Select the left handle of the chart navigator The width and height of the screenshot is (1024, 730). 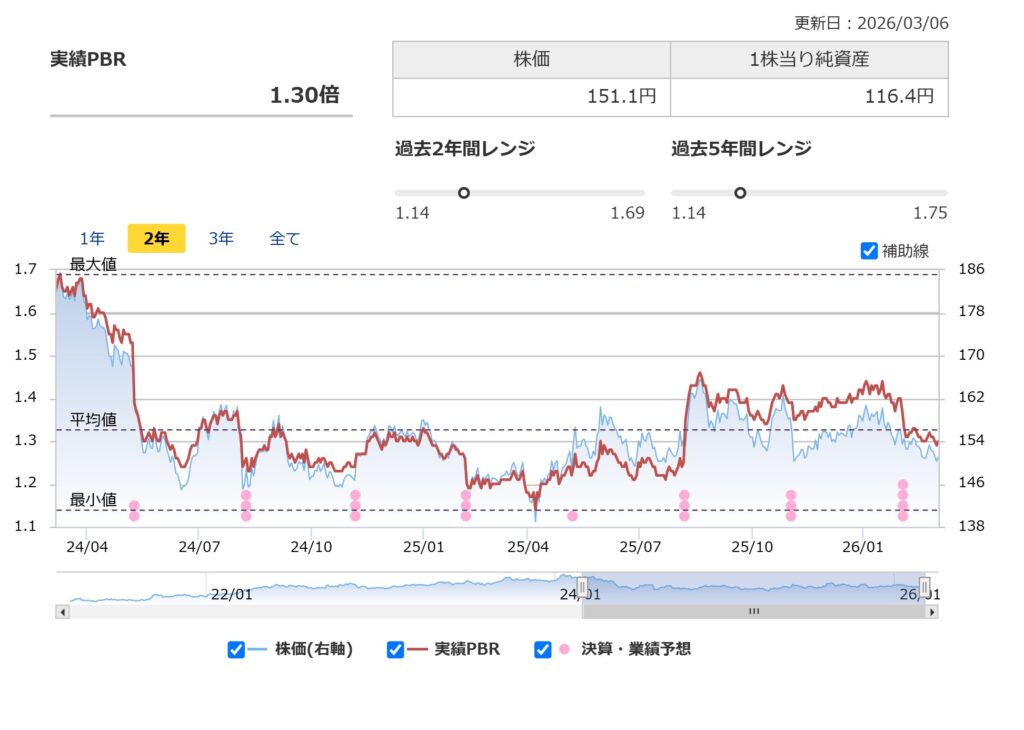click(x=582, y=586)
